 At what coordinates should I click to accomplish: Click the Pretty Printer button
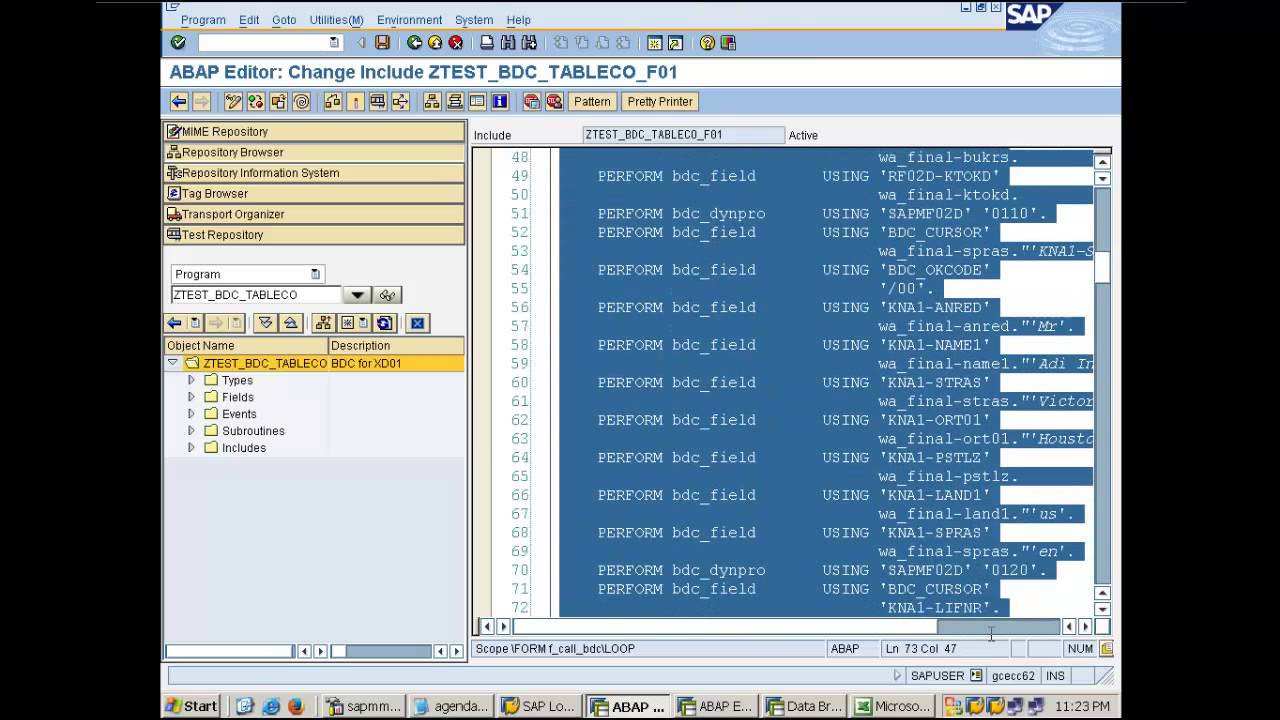pos(660,101)
